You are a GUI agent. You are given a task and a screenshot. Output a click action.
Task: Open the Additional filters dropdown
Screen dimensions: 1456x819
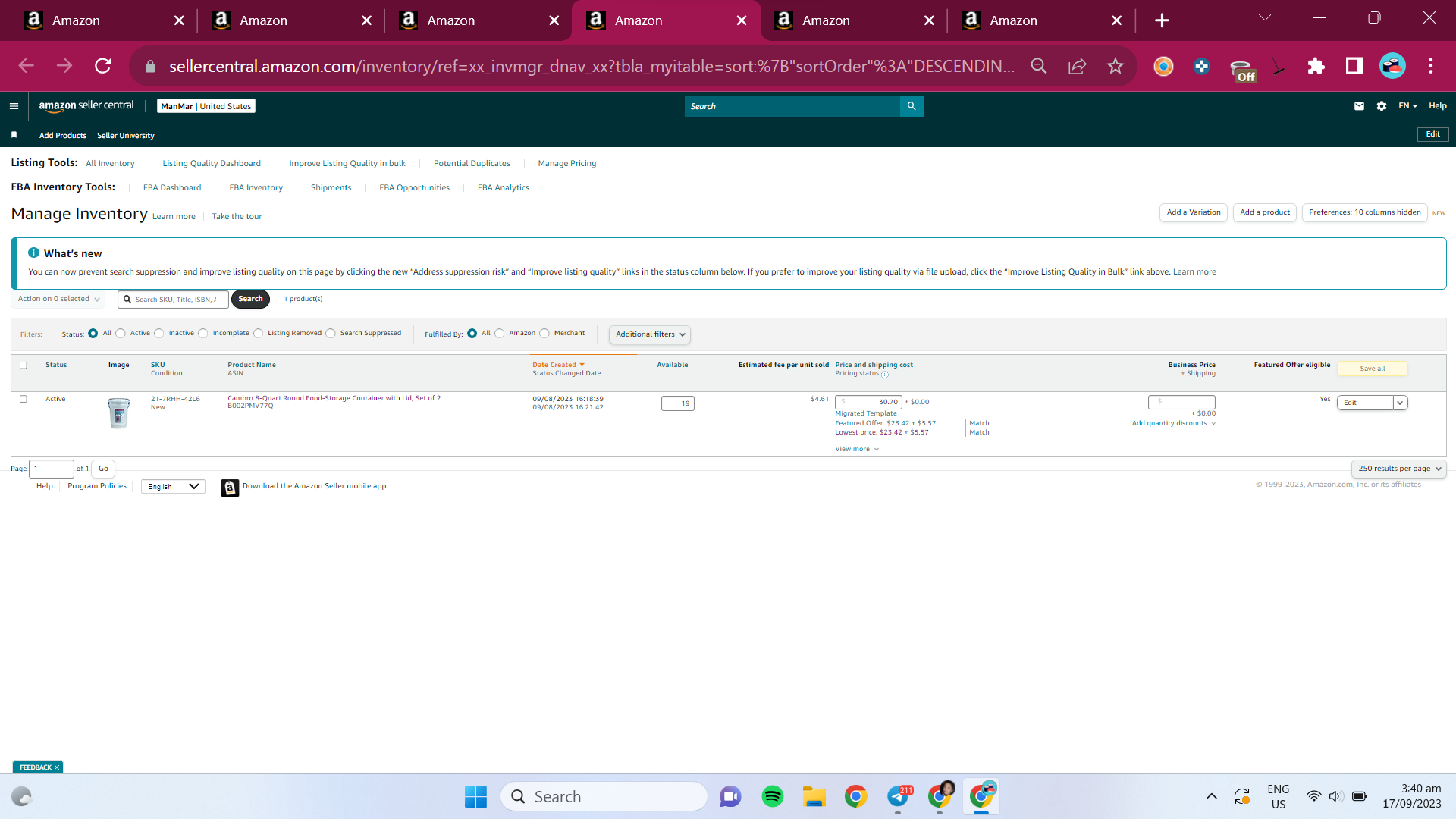(650, 334)
